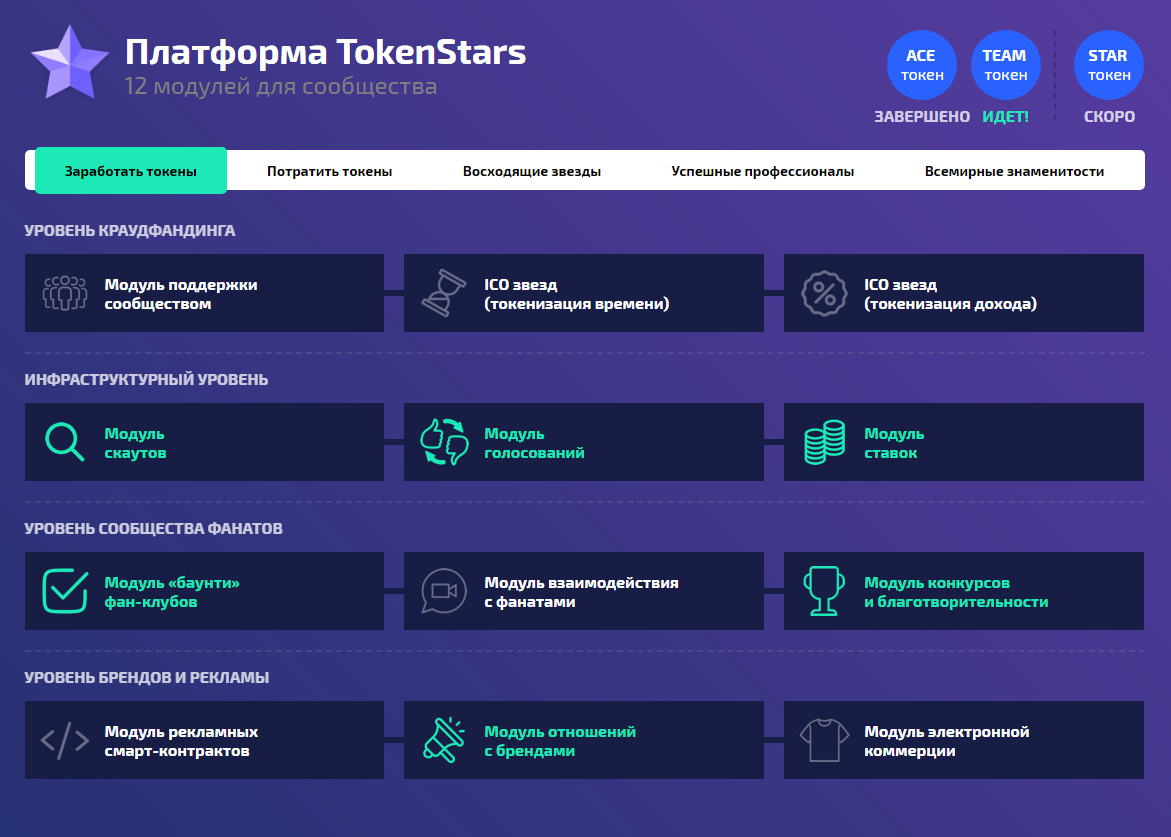Viewport: 1171px width, 837px height.
Task: Click 'Модуль отношений с брендами' label
Action: tap(559, 741)
